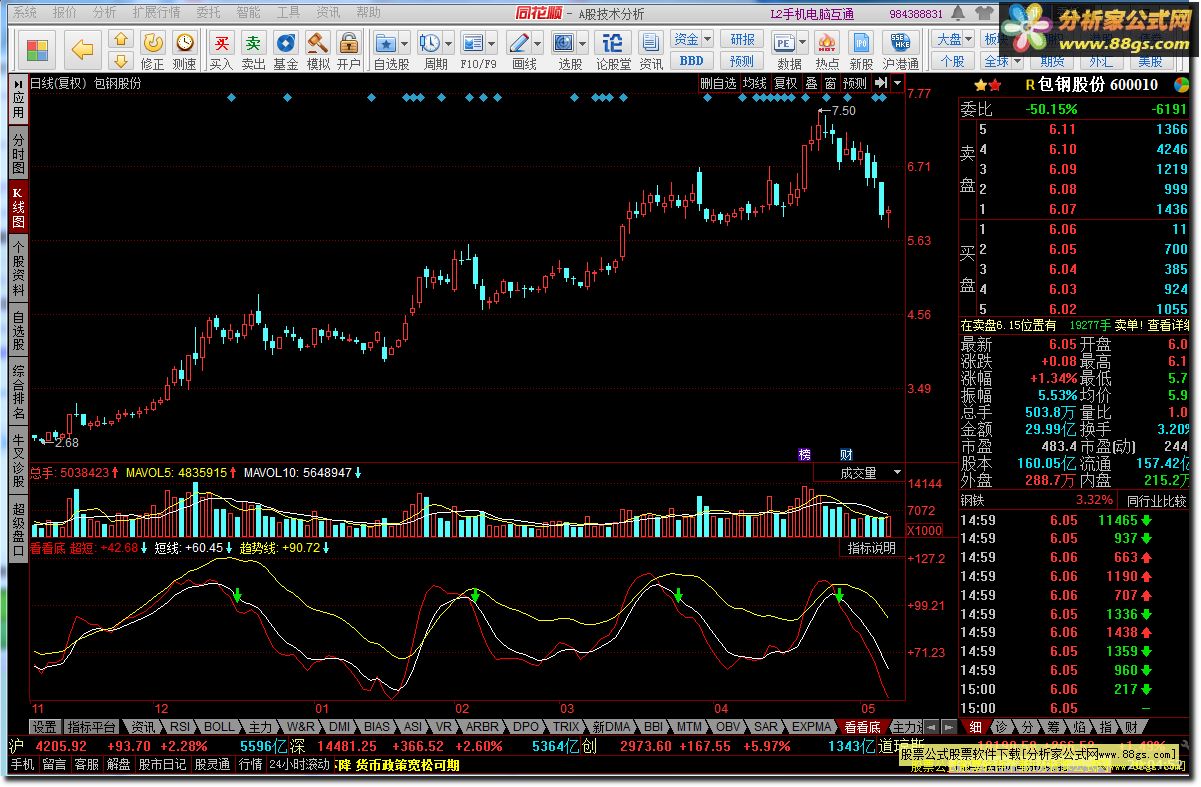Open 分时图 in the left sidebar
Screen dimensions: 1201x787
18,154
